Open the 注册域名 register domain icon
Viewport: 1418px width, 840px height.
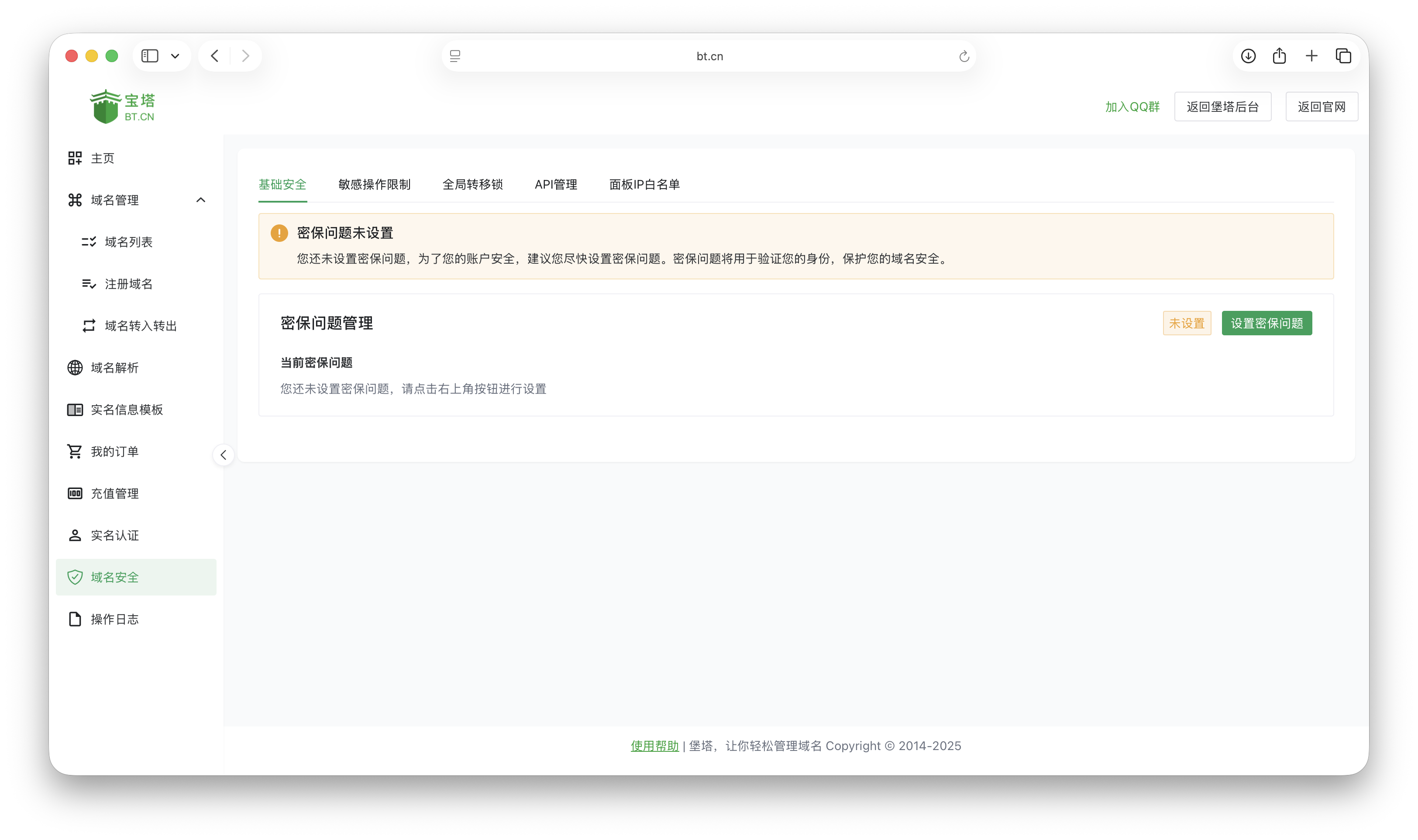89,284
